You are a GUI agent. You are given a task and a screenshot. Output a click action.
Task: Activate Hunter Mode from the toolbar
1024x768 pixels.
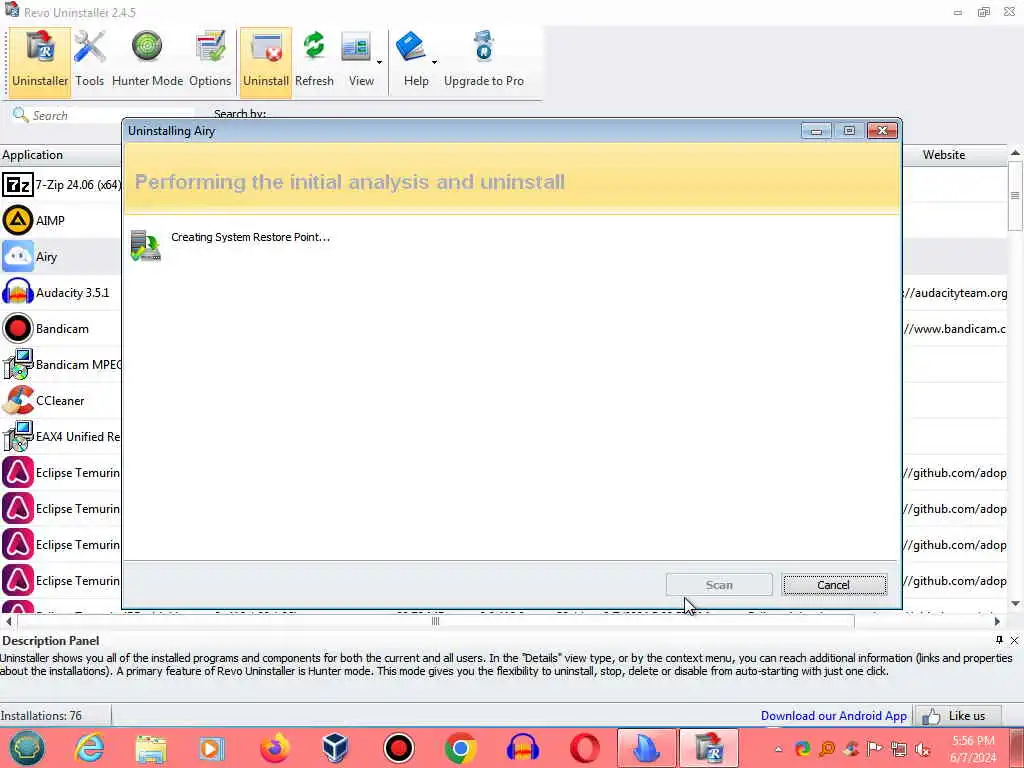pos(148,60)
